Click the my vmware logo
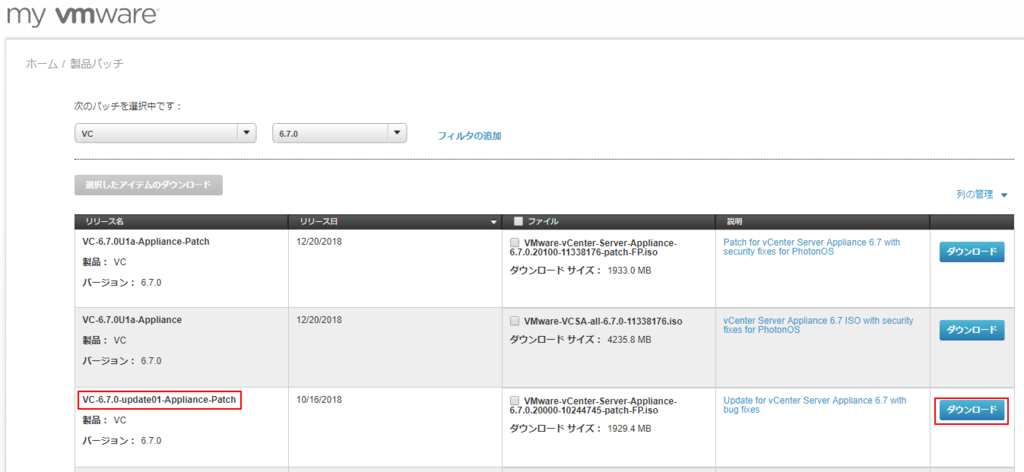1024x472 pixels. 82,15
